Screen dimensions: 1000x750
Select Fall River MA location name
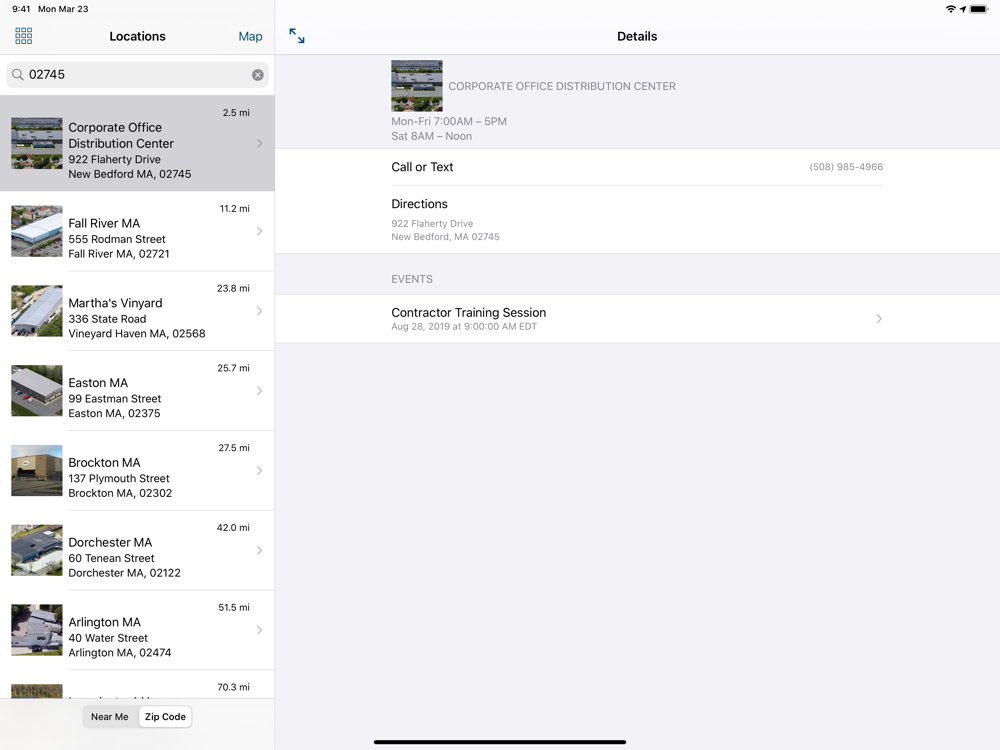click(104, 223)
